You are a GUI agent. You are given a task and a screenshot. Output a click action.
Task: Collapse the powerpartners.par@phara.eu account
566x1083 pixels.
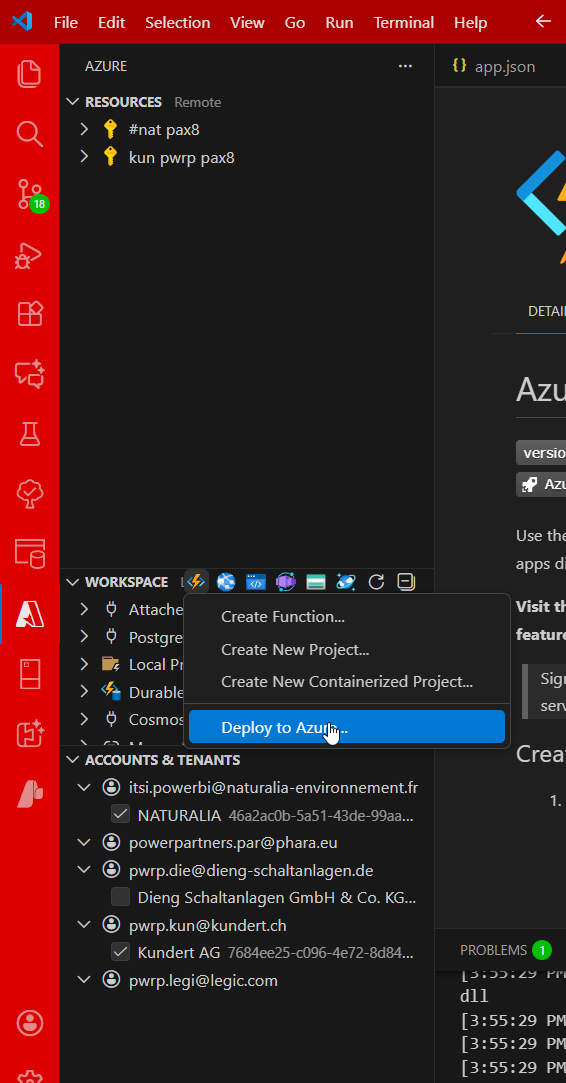click(x=84, y=843)
